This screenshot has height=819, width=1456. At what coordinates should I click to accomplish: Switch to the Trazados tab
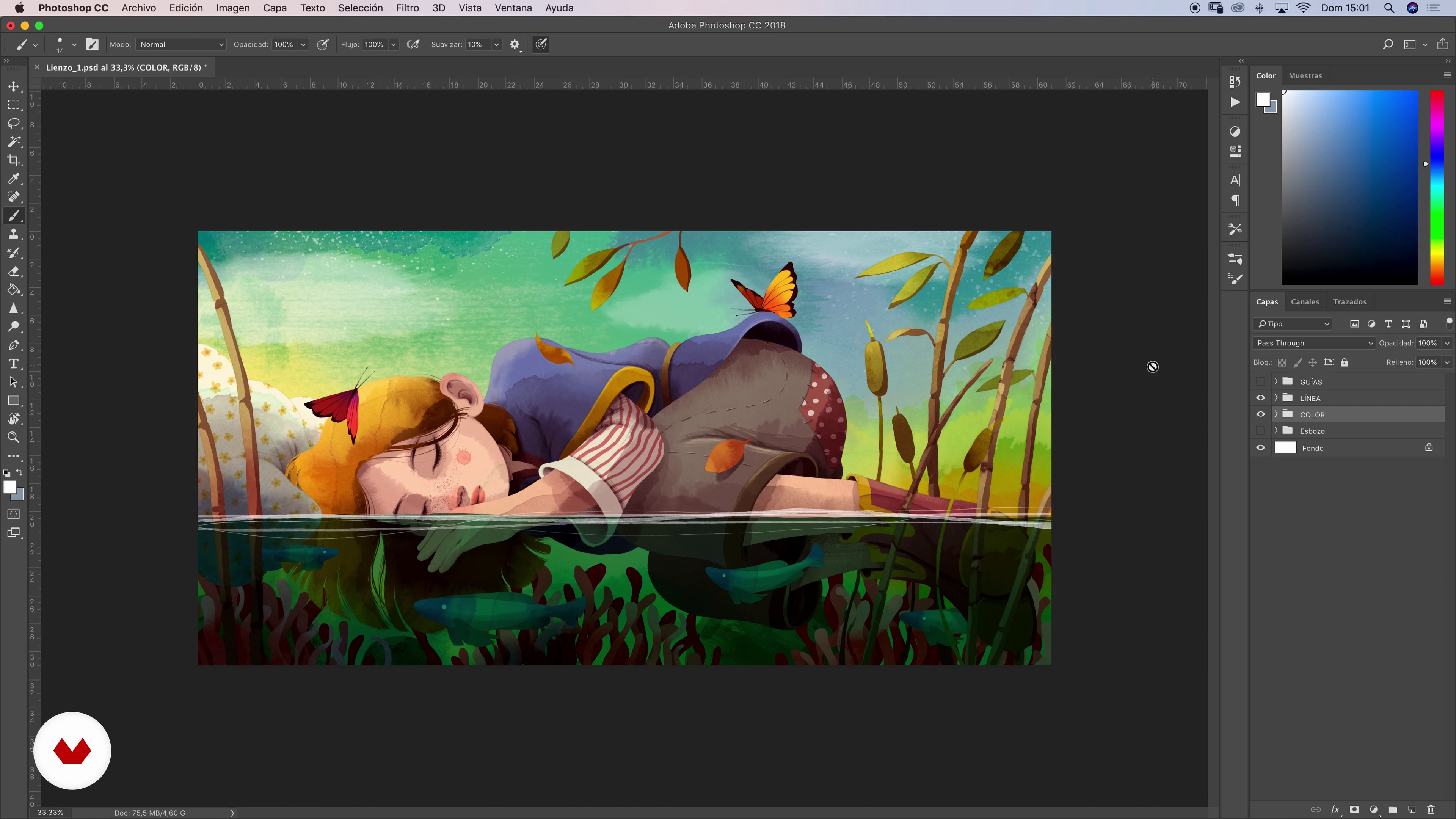pos(1349,301)
